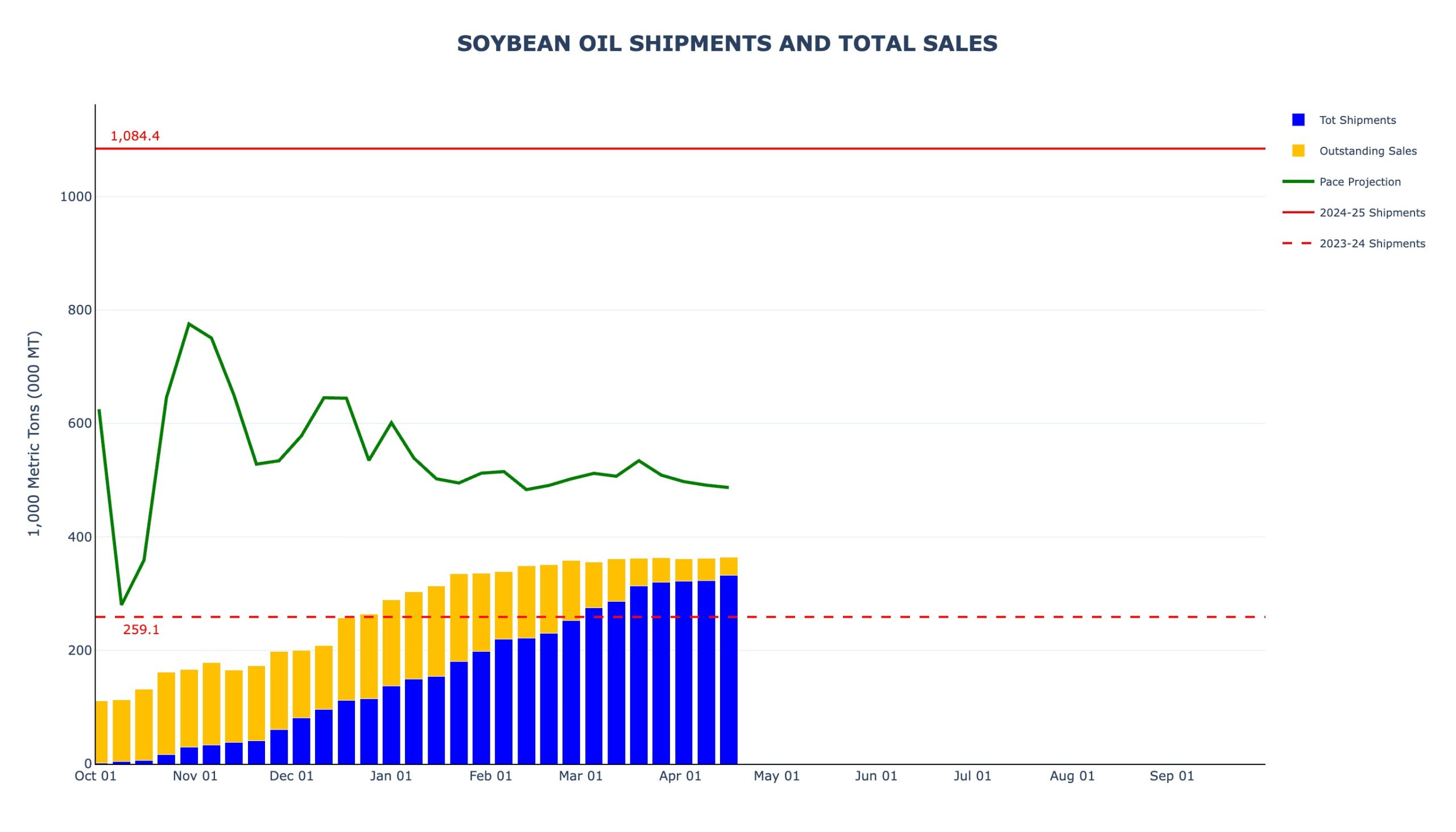
Task: Click the blue Tot Shipments legend swatch
Action: pos(1298,120)
